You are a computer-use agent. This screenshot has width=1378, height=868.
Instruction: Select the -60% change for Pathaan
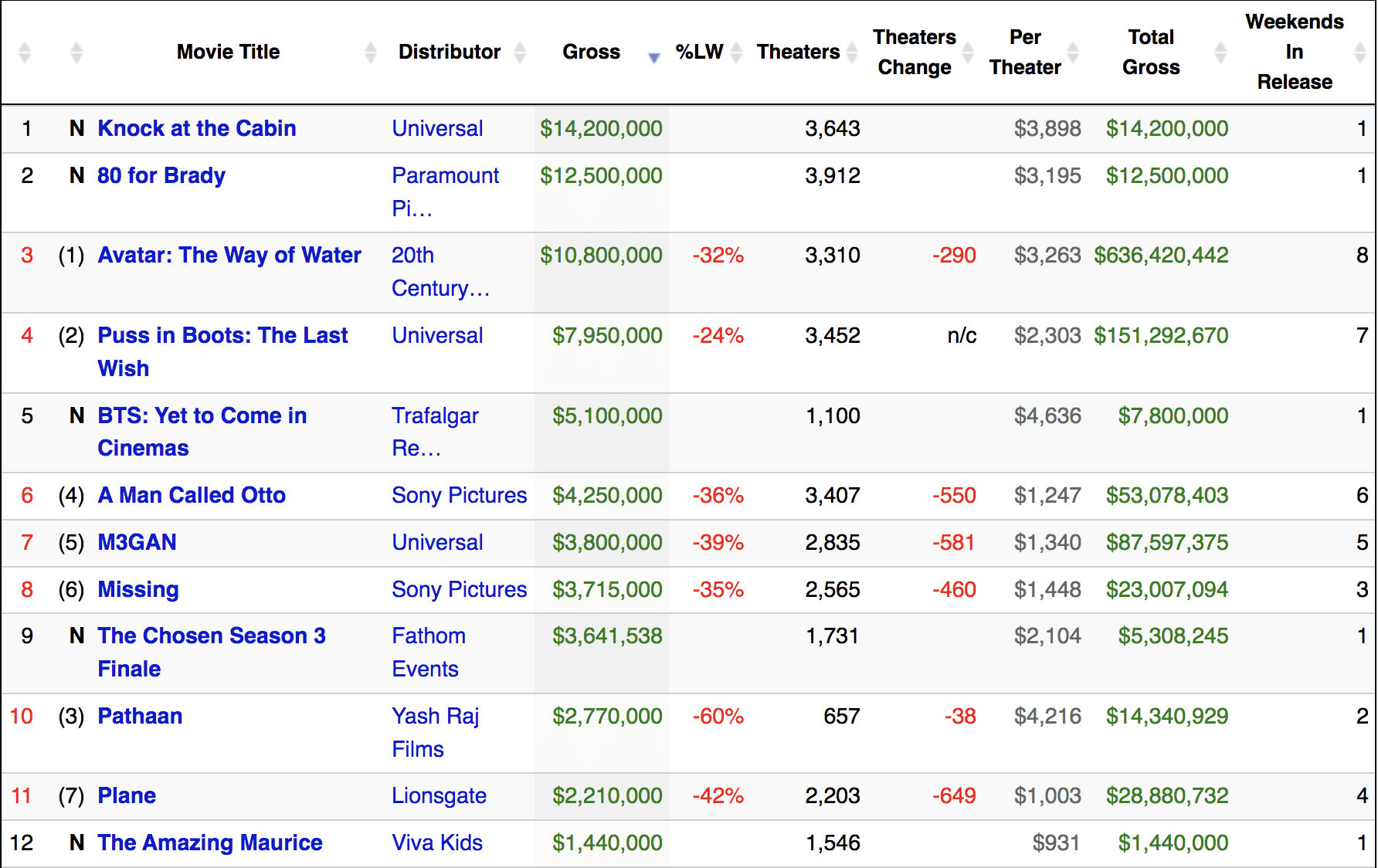[x=718, y=716]
